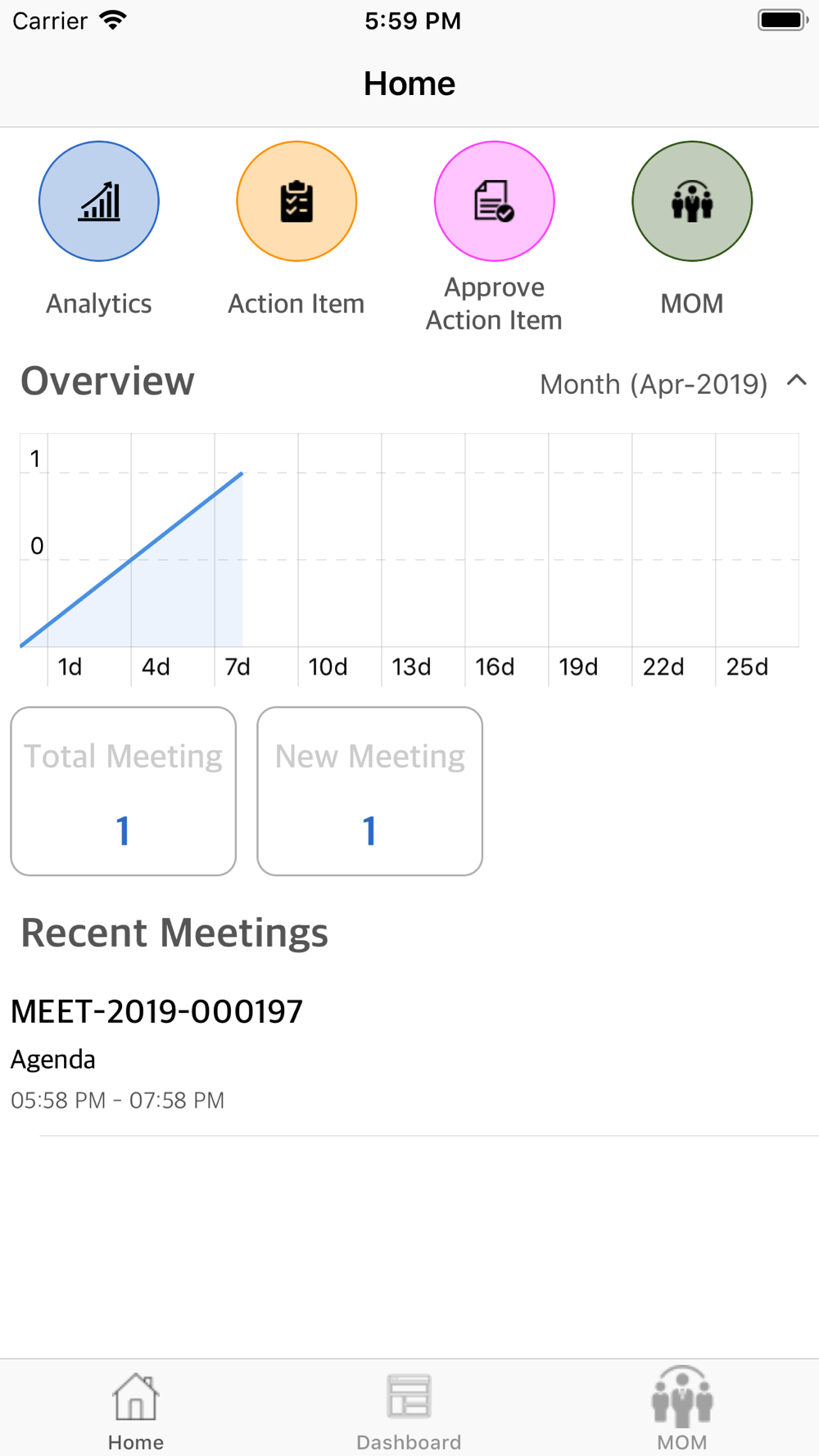Tap the meeting time 05:58 PM - 07:58 PM
The width and height of the screenshot is (819, 1456).
(x=118, y=1100)
